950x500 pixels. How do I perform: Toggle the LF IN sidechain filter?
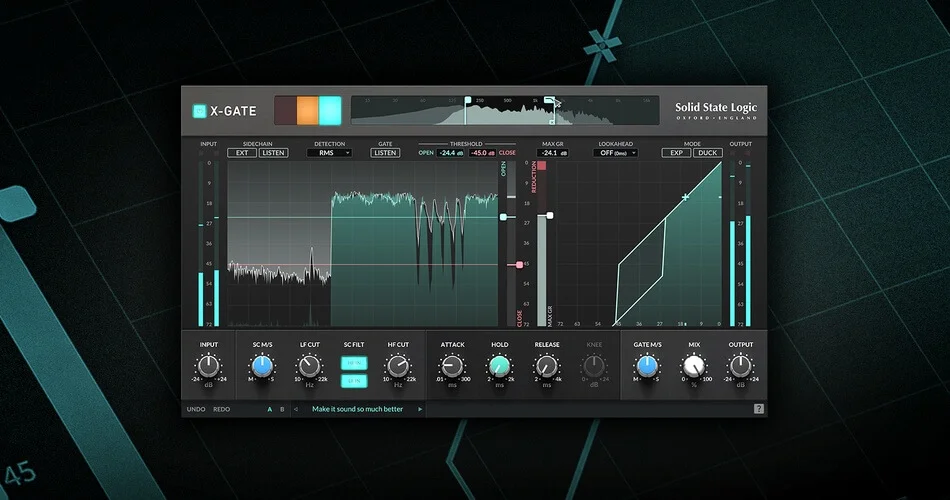point(354,381)
